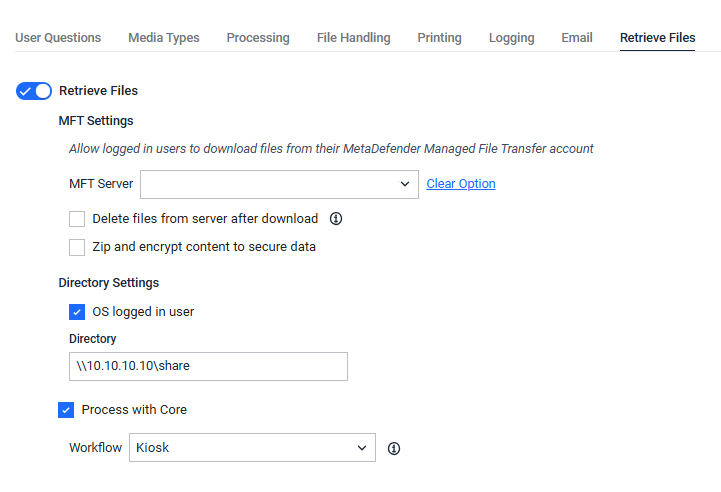Screen dimensions: 721x492
Task: Switch to the Logging tab
Action: click(511, 38)
